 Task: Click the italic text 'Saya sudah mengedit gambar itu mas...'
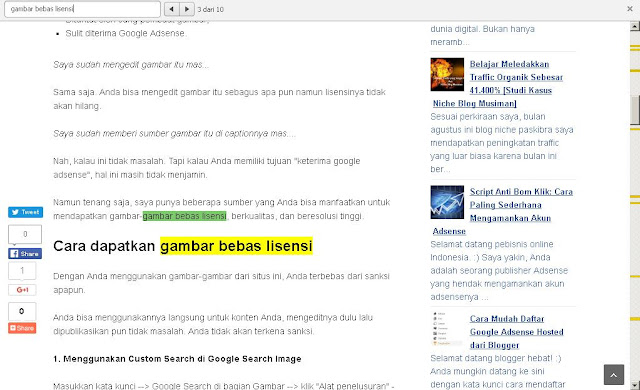click(131, 65)
